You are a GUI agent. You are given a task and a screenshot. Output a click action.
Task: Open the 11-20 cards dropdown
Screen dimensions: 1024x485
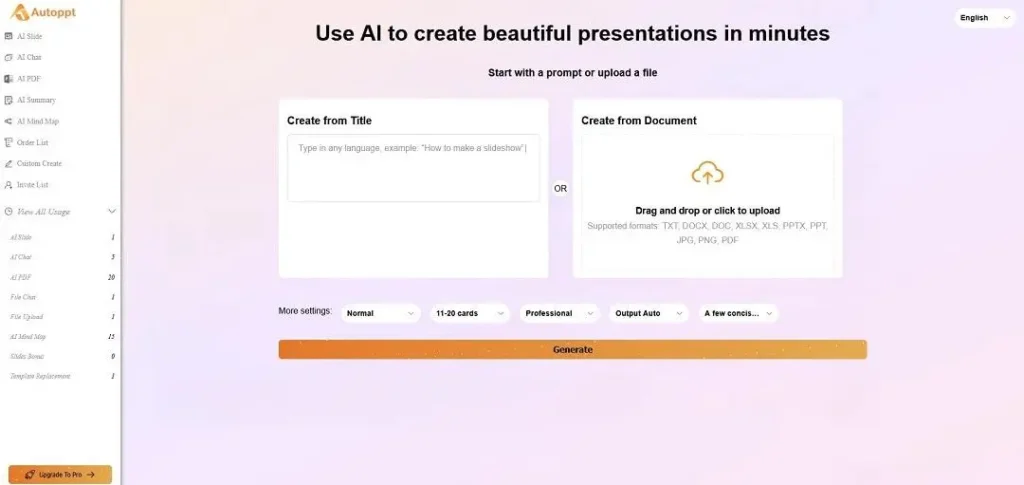click(470, 313)
